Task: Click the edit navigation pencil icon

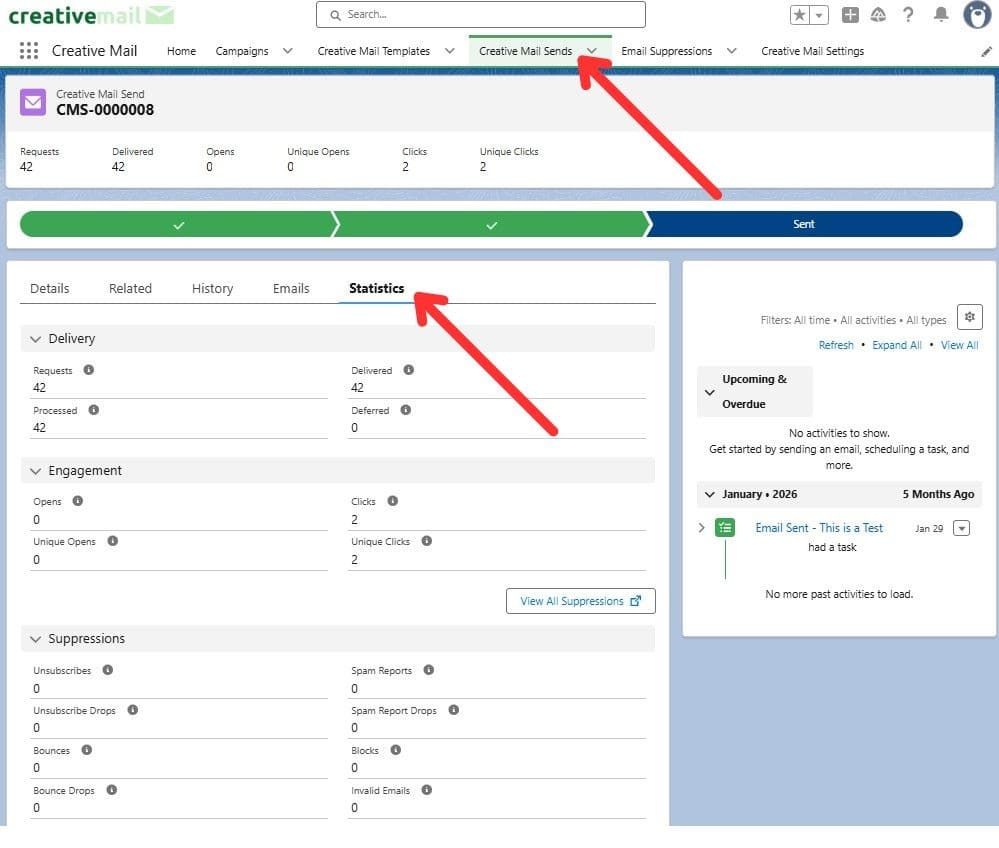Action: point(986,52)
